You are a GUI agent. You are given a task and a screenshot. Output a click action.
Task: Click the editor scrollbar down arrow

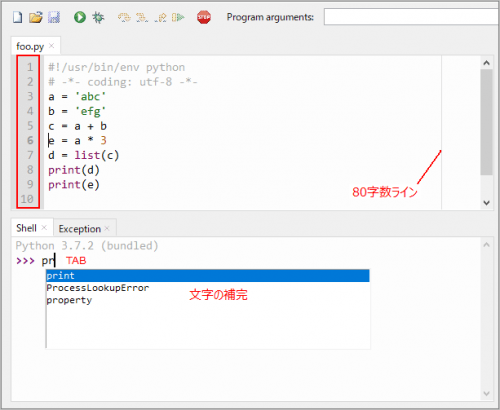tap(486, 202)
